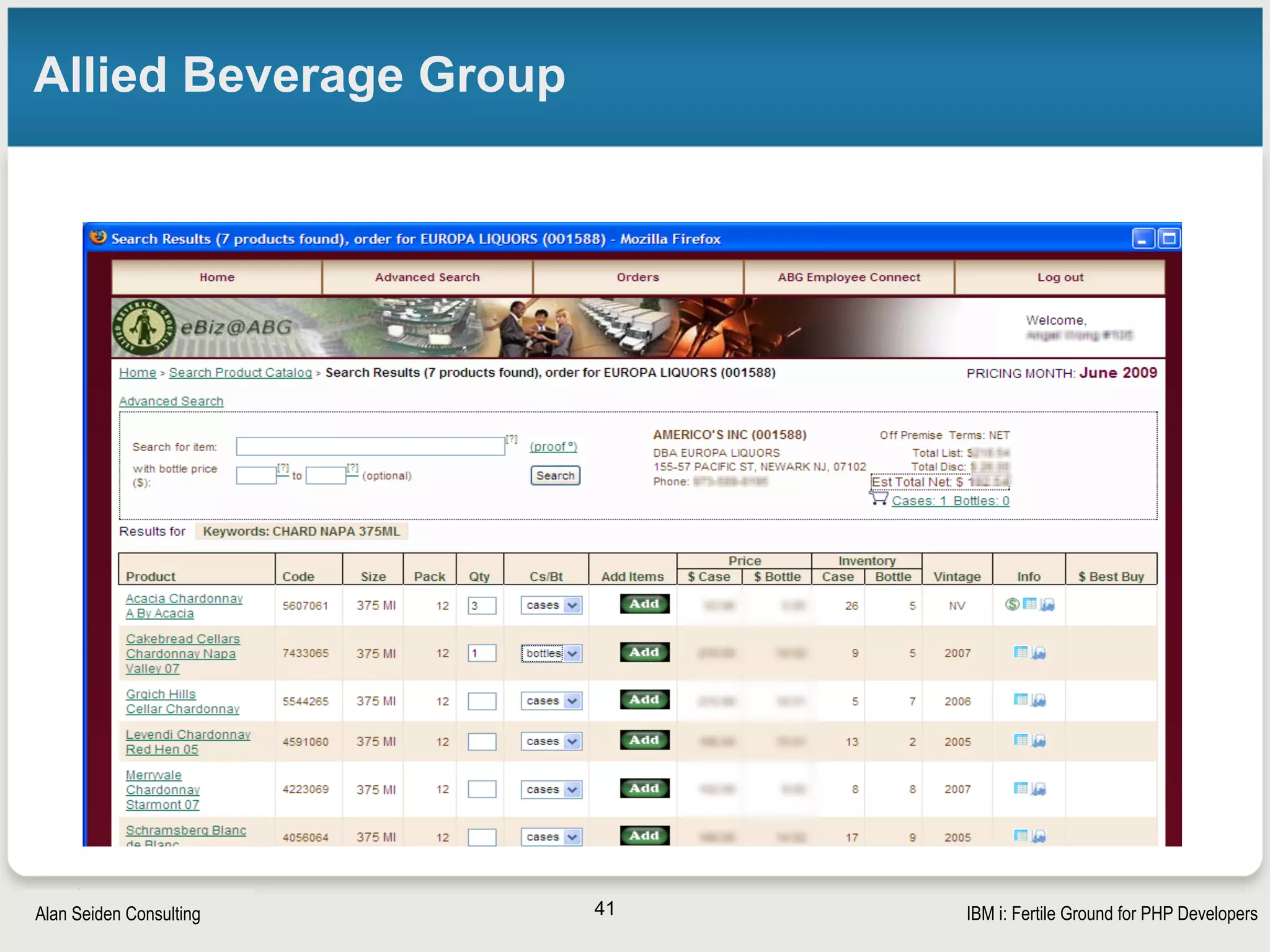1270x952 pixels.
Task: Open the ABG Employee Connect tab
Action: pos(849,277)
